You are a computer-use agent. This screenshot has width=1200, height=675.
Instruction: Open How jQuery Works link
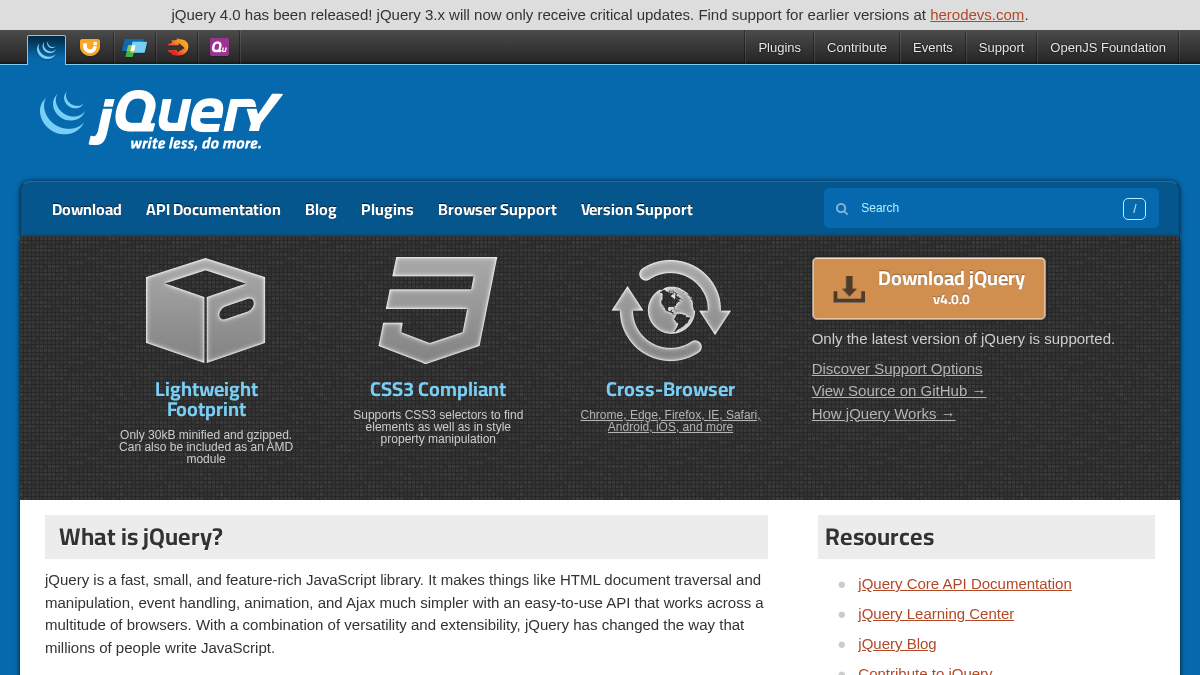pyautogui.click(x=884, y=413)
